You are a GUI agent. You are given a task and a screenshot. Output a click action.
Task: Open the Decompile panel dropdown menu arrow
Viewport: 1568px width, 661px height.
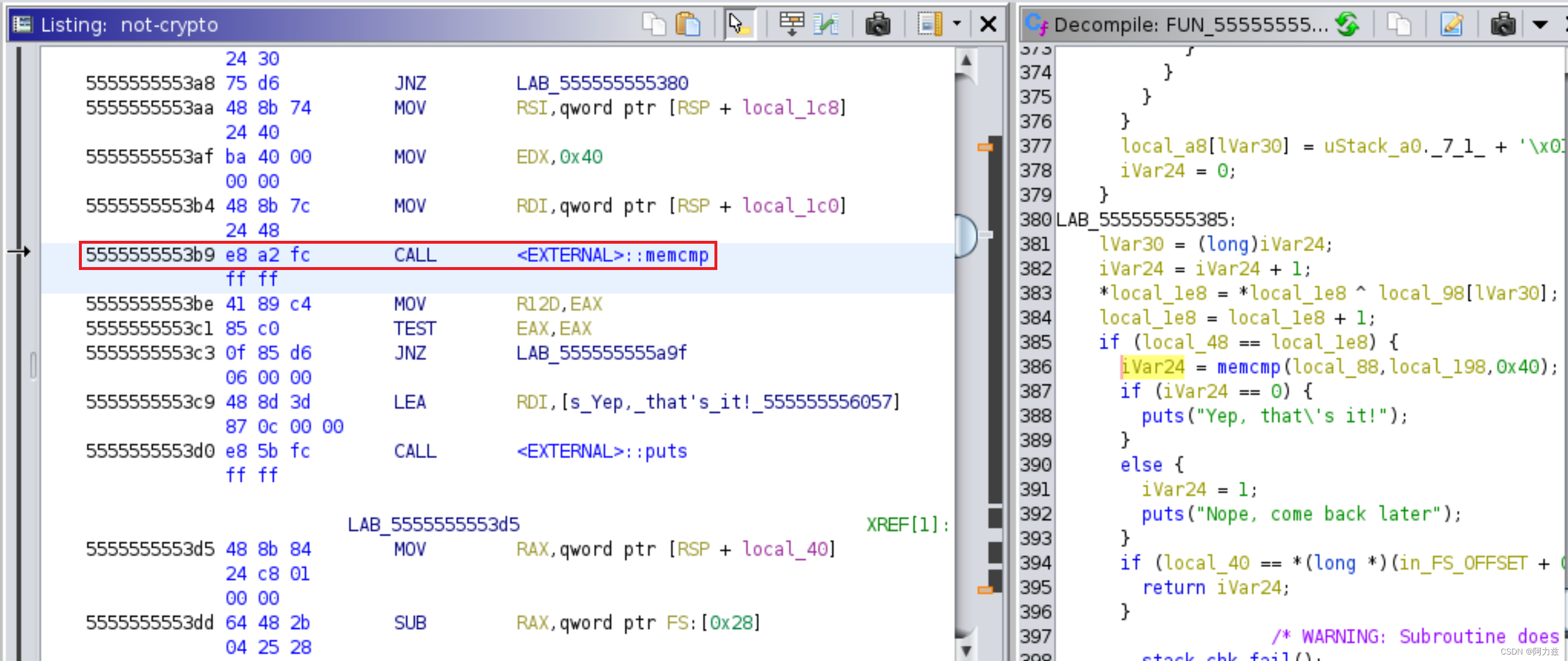coord(1539,25)
